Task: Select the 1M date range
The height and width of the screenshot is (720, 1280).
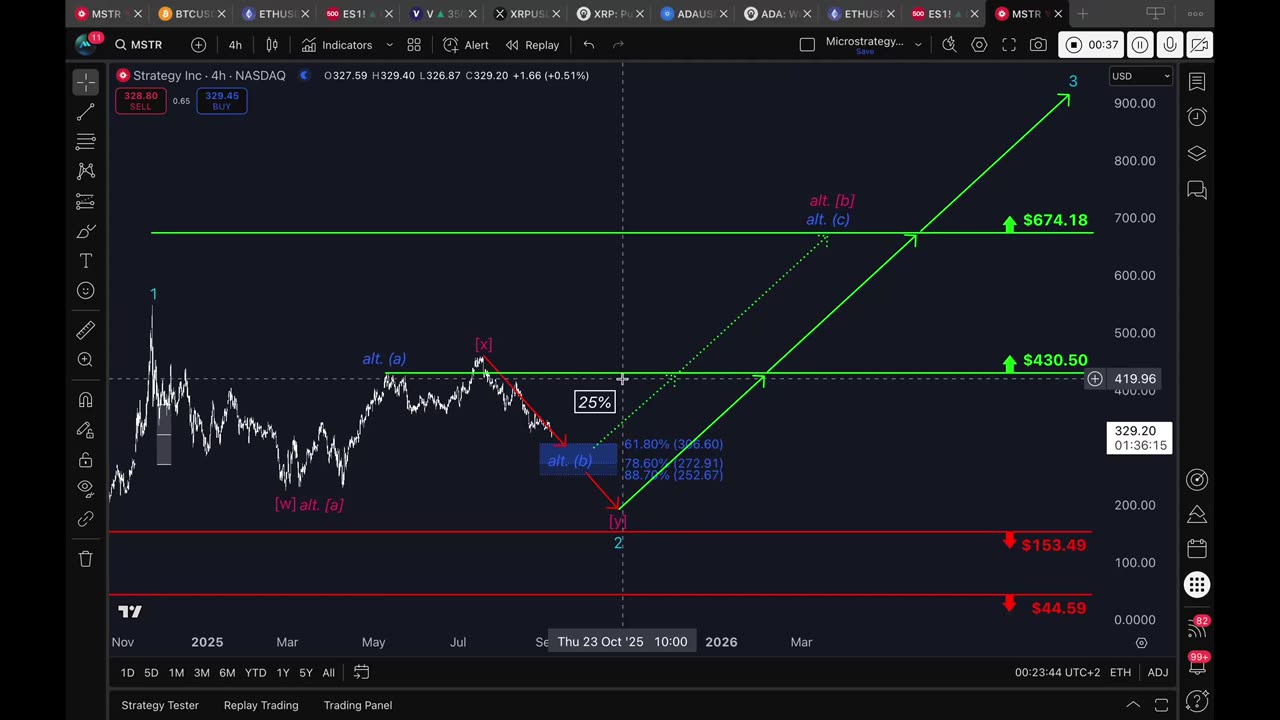Action: point(176,673)
